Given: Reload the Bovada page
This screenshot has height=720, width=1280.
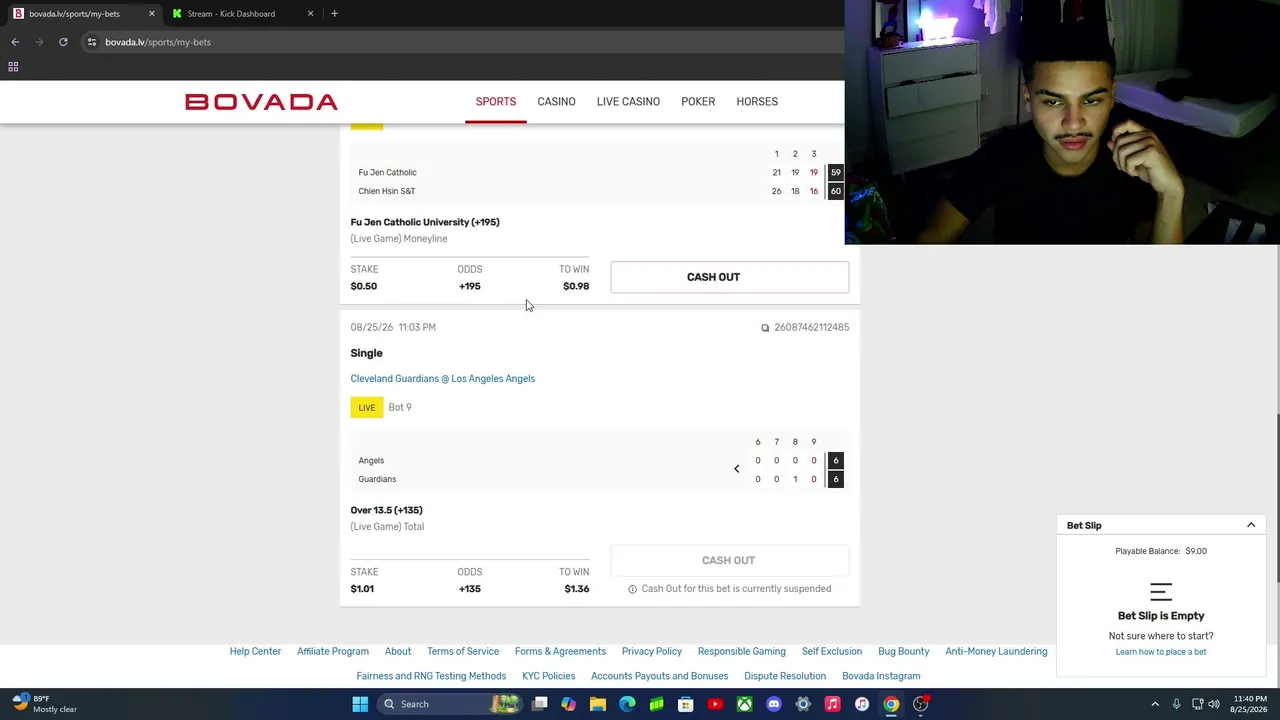Looking at the screenshot, I should [63, 42].
